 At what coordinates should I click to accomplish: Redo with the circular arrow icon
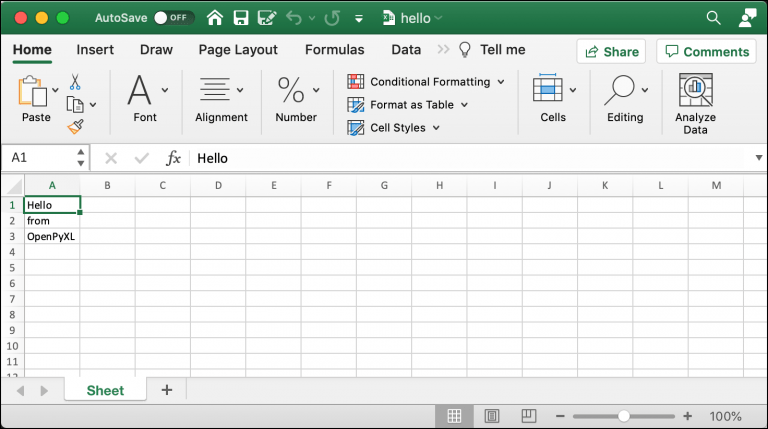[x=332, y=18]
